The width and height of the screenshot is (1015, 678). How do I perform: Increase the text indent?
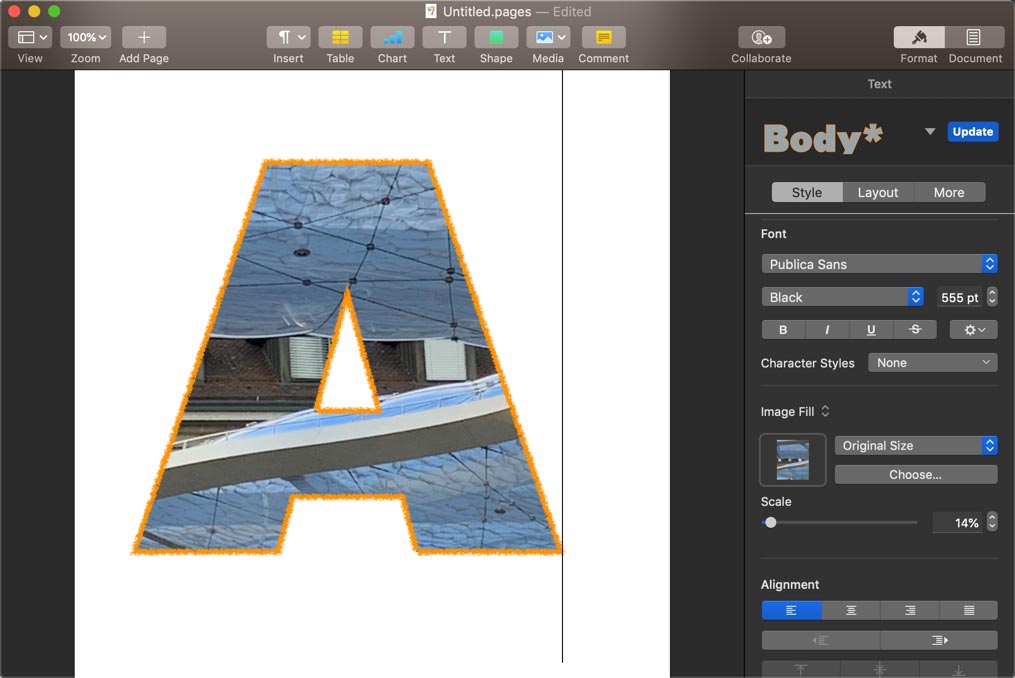pos(939,640)
